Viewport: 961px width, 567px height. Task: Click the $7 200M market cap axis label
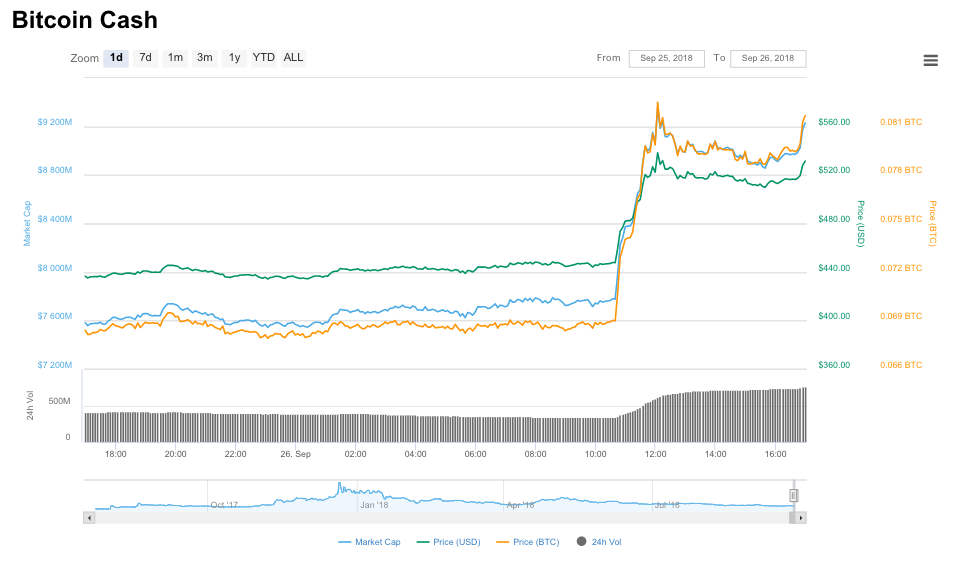click(x=55, y=365)
